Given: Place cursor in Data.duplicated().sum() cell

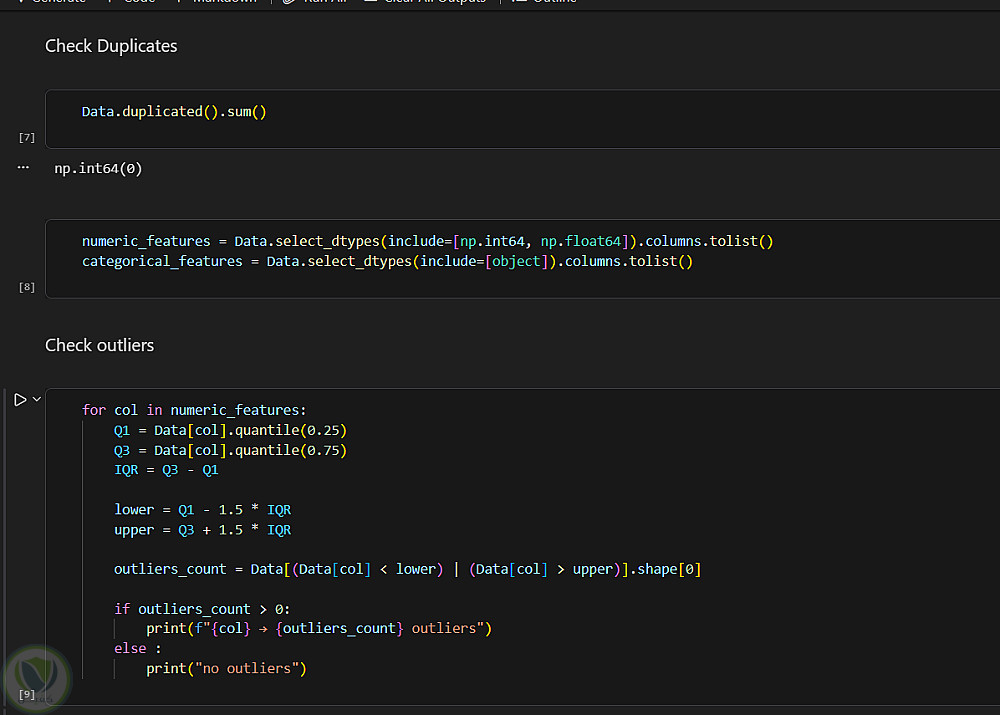Looking at the screenshot, I should click(x=174, y=112).
